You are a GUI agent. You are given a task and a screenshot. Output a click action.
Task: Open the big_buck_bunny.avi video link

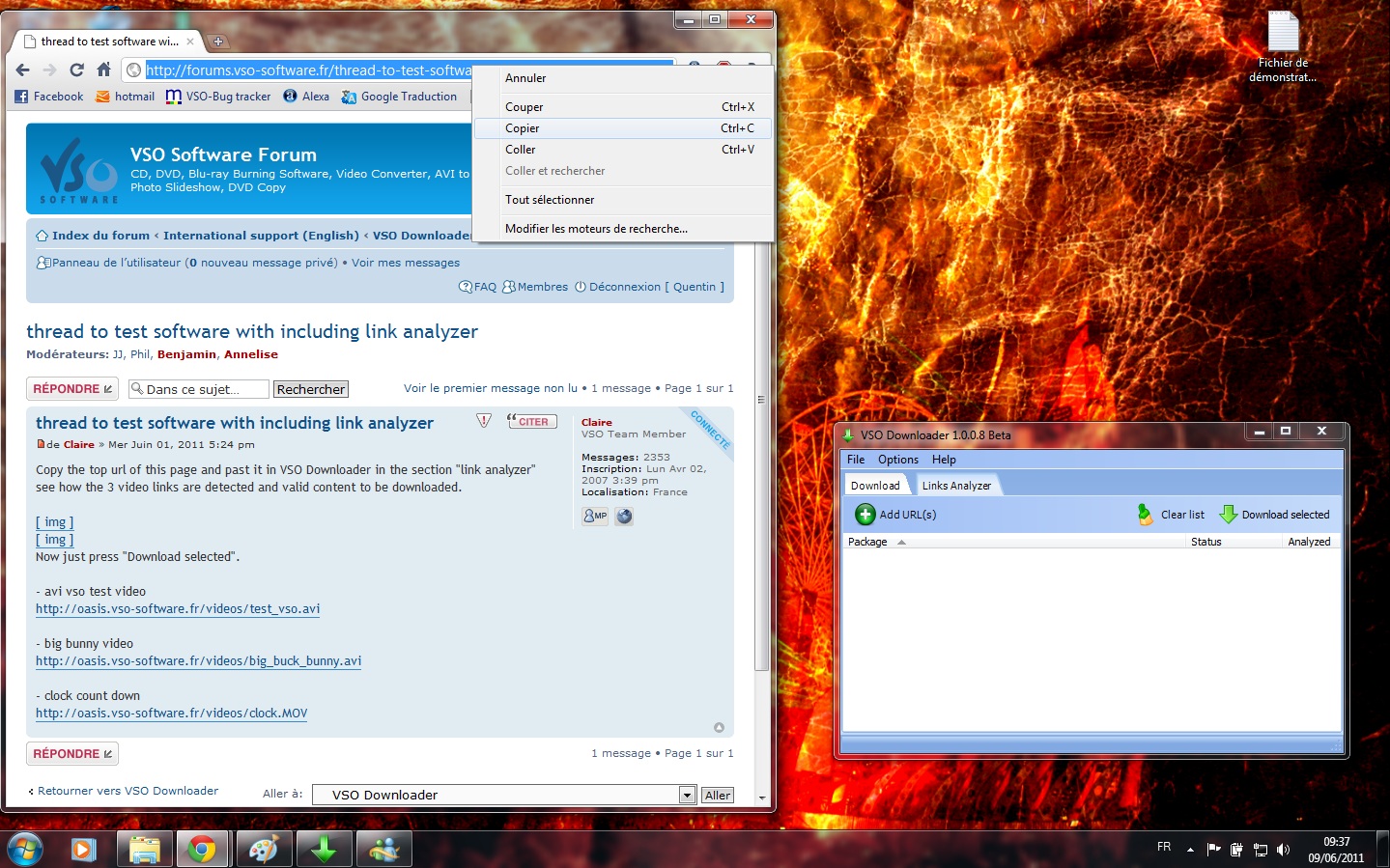click(x=199, y=661)
